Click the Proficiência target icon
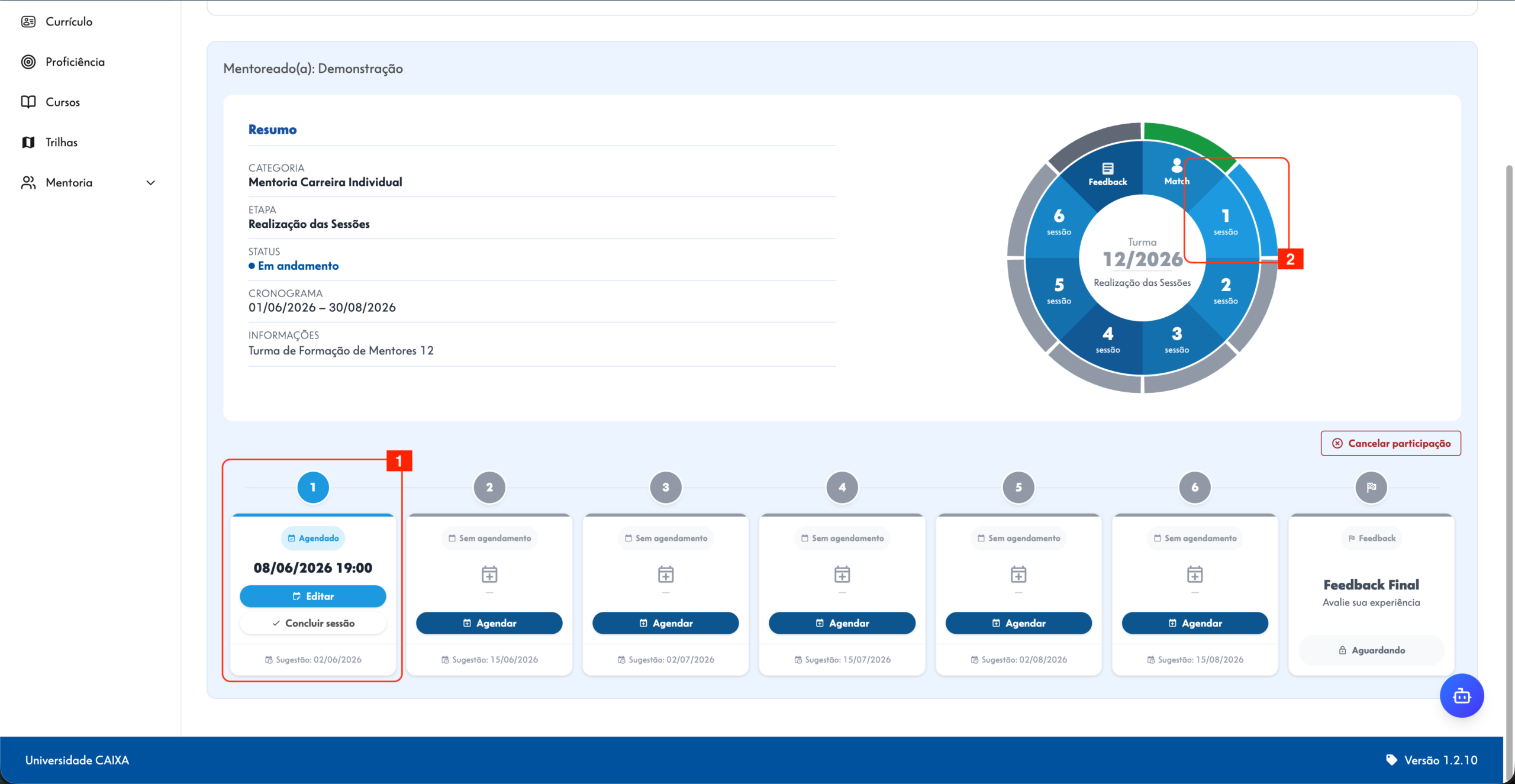The image size is (1515, 784). pos(28,62)
